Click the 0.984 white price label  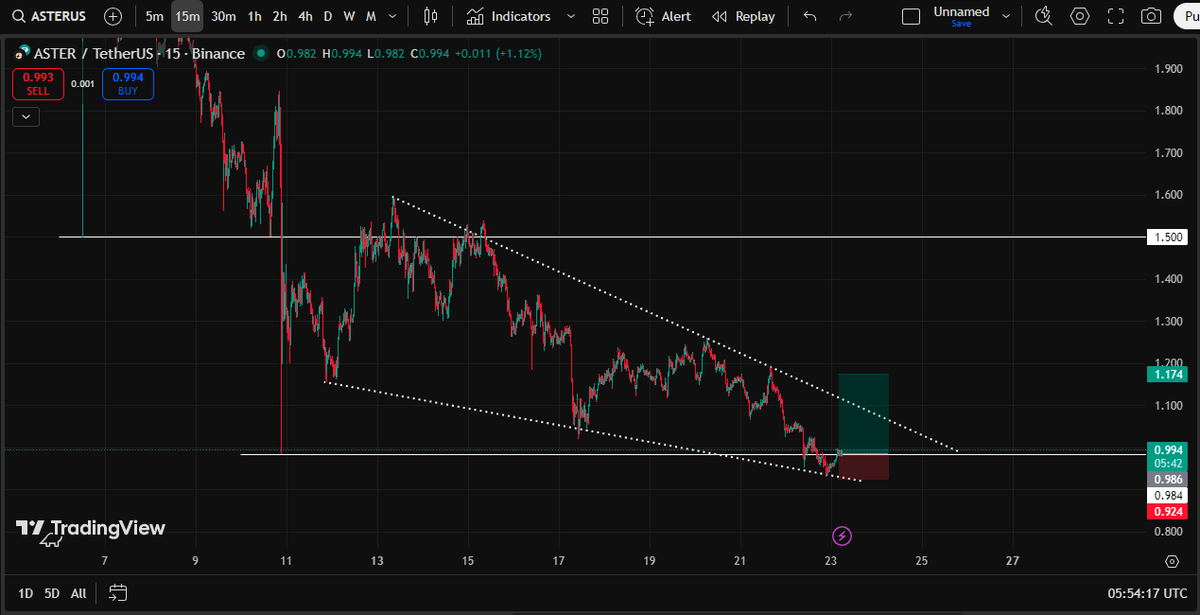pyautogui.click(x=1169, y=495)
